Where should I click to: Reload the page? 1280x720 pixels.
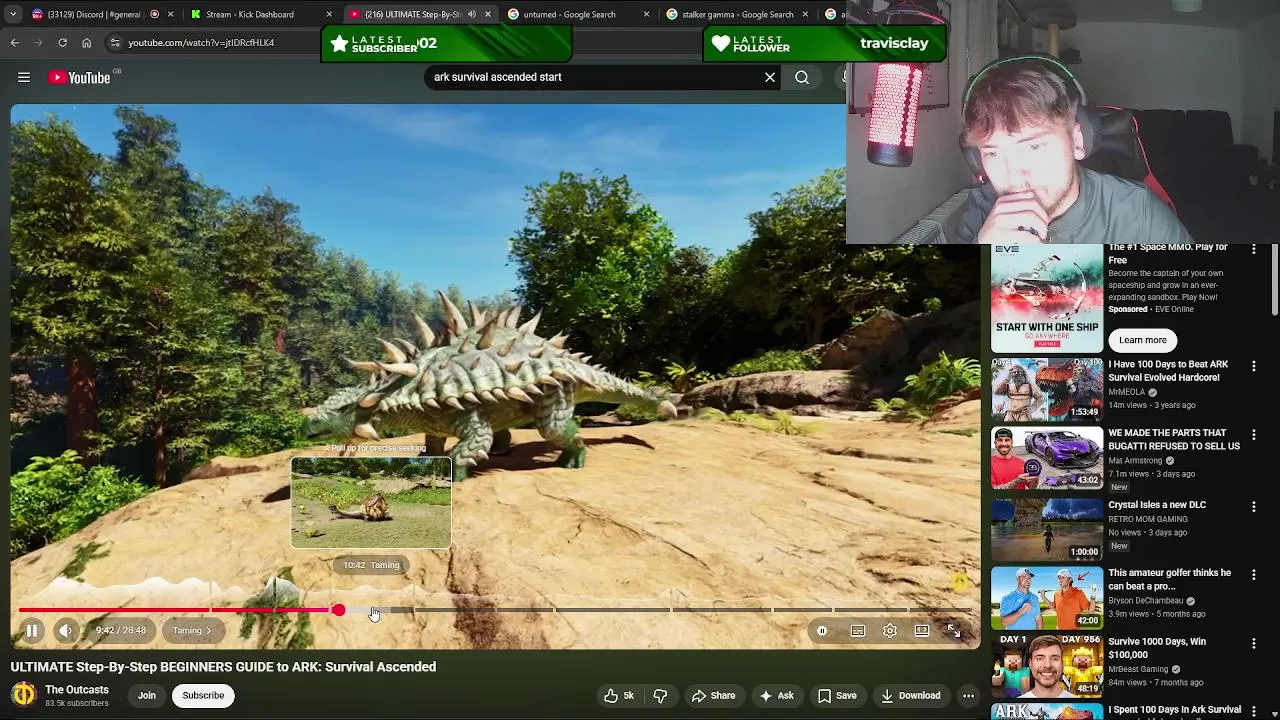point(62,43)
